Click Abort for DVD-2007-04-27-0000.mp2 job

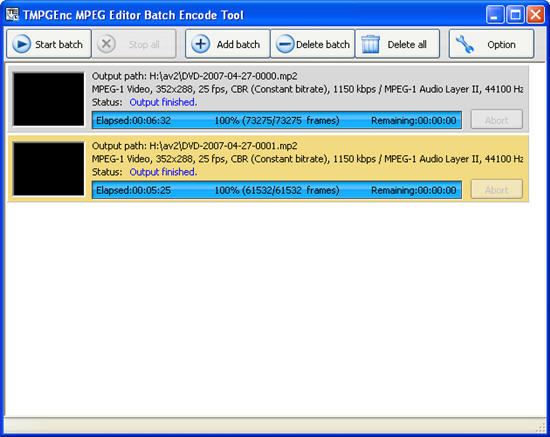tap(496, 120)
